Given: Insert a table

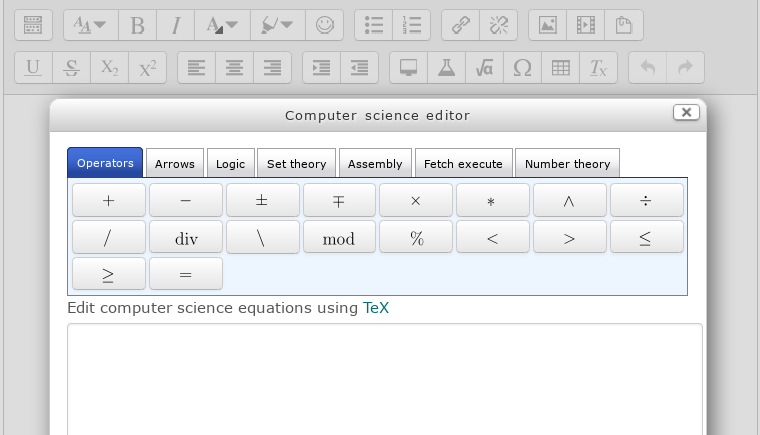Looking at the screenshot, I should pos(561,67).
